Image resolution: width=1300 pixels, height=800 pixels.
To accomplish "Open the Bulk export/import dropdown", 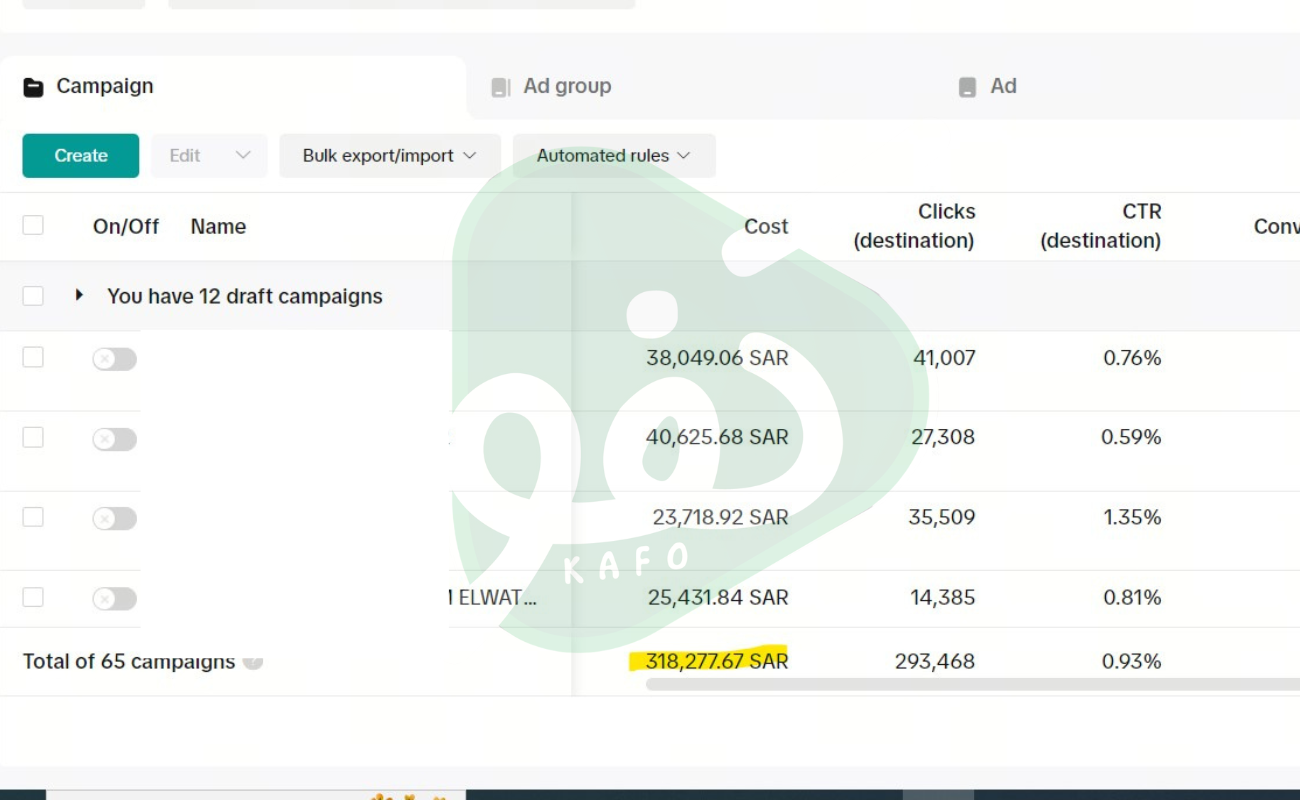I will coord(389,156).
